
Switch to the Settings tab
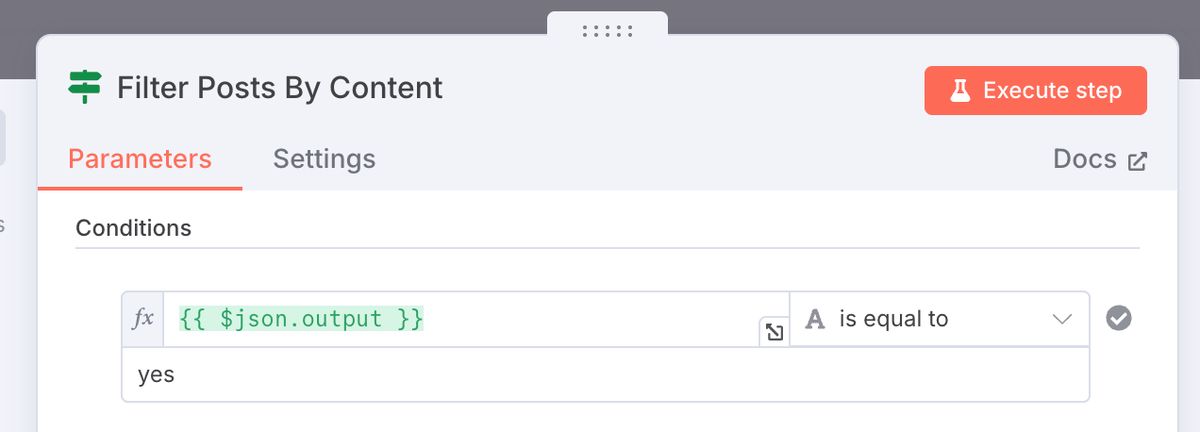point(324,159)
